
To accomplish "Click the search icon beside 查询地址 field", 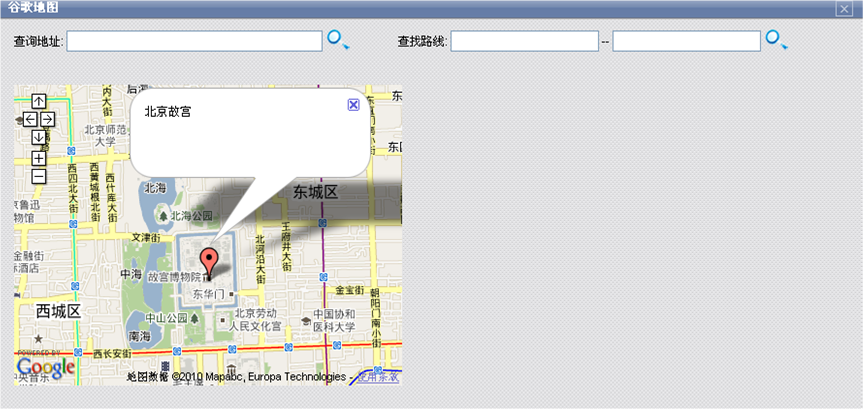I will pos(338,40).
